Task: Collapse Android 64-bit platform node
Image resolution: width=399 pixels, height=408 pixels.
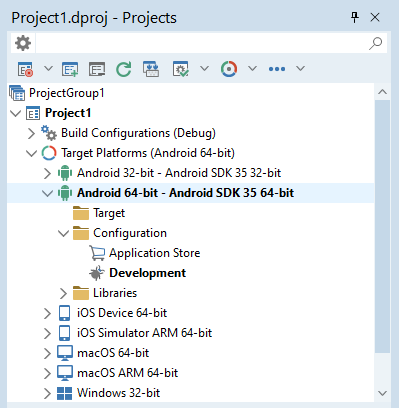Action: click(x=48, y=193)
